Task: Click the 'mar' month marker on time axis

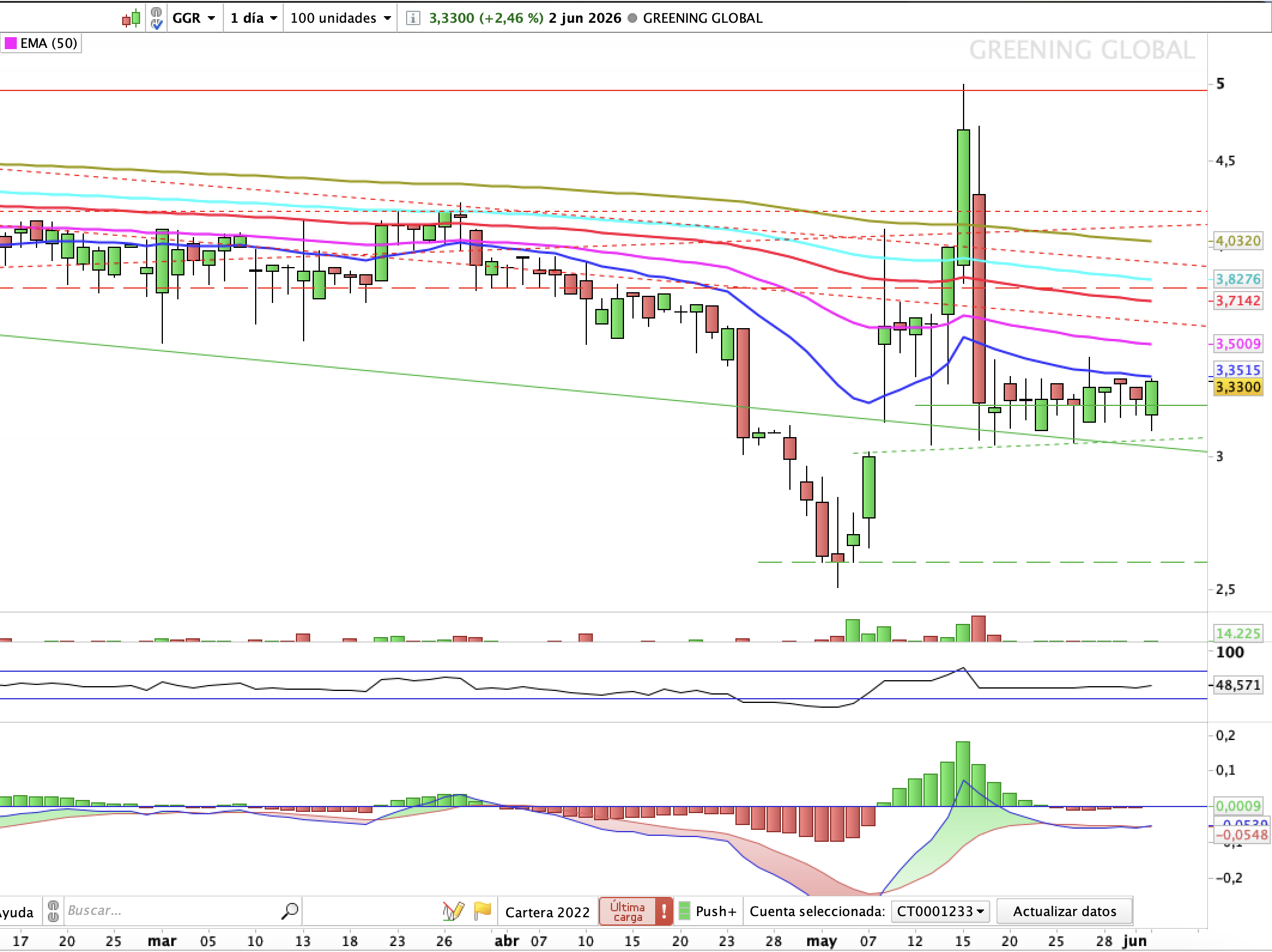Action: pos(162,941)
